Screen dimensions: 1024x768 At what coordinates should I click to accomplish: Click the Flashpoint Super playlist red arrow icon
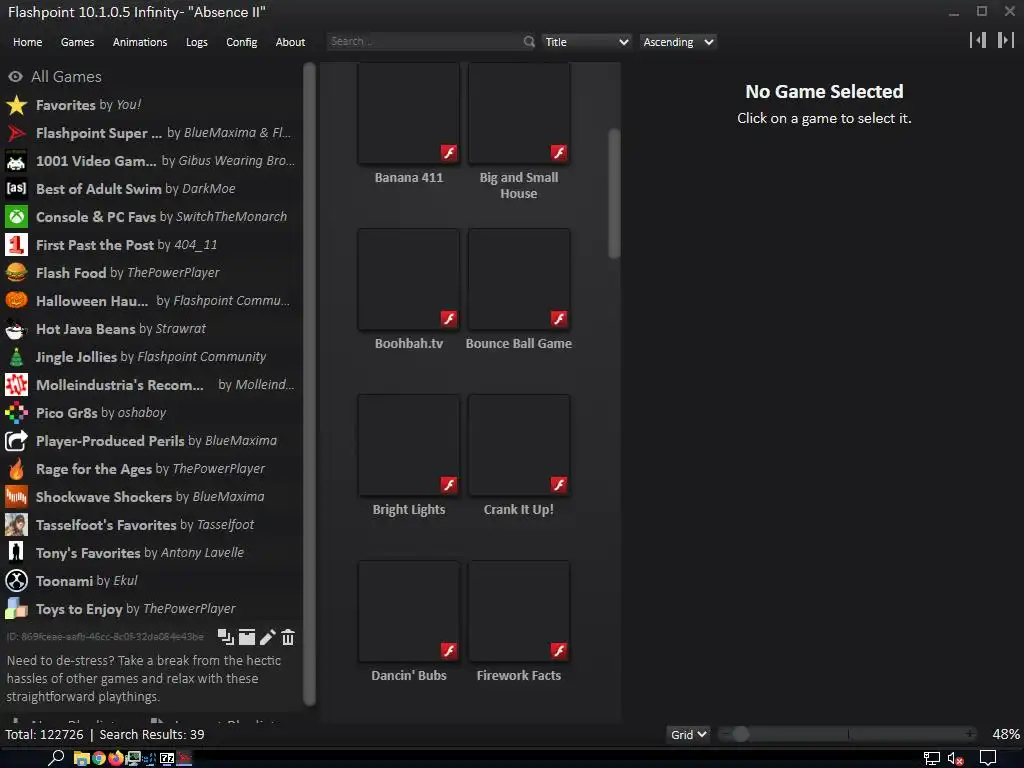point(16,133)
